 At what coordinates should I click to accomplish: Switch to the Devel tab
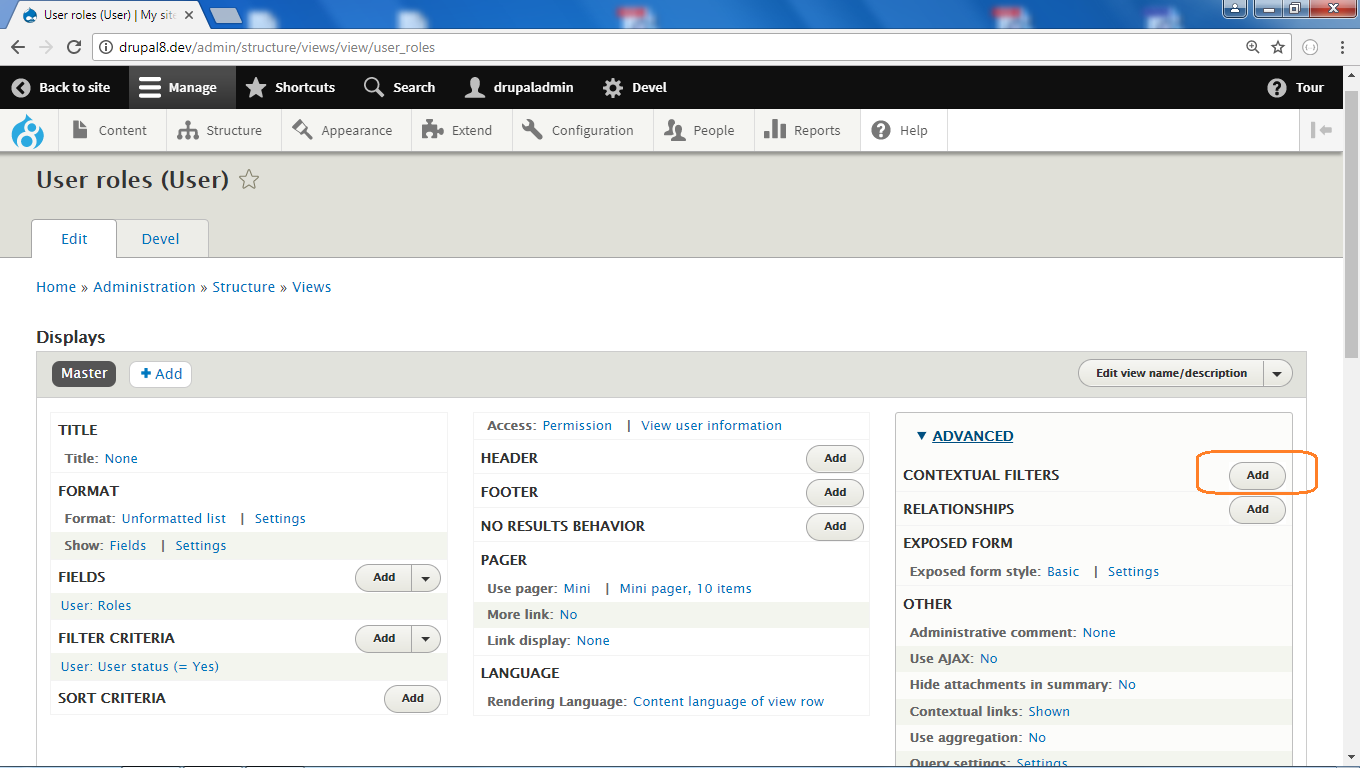pyautogui.click(x=160, y=238)
